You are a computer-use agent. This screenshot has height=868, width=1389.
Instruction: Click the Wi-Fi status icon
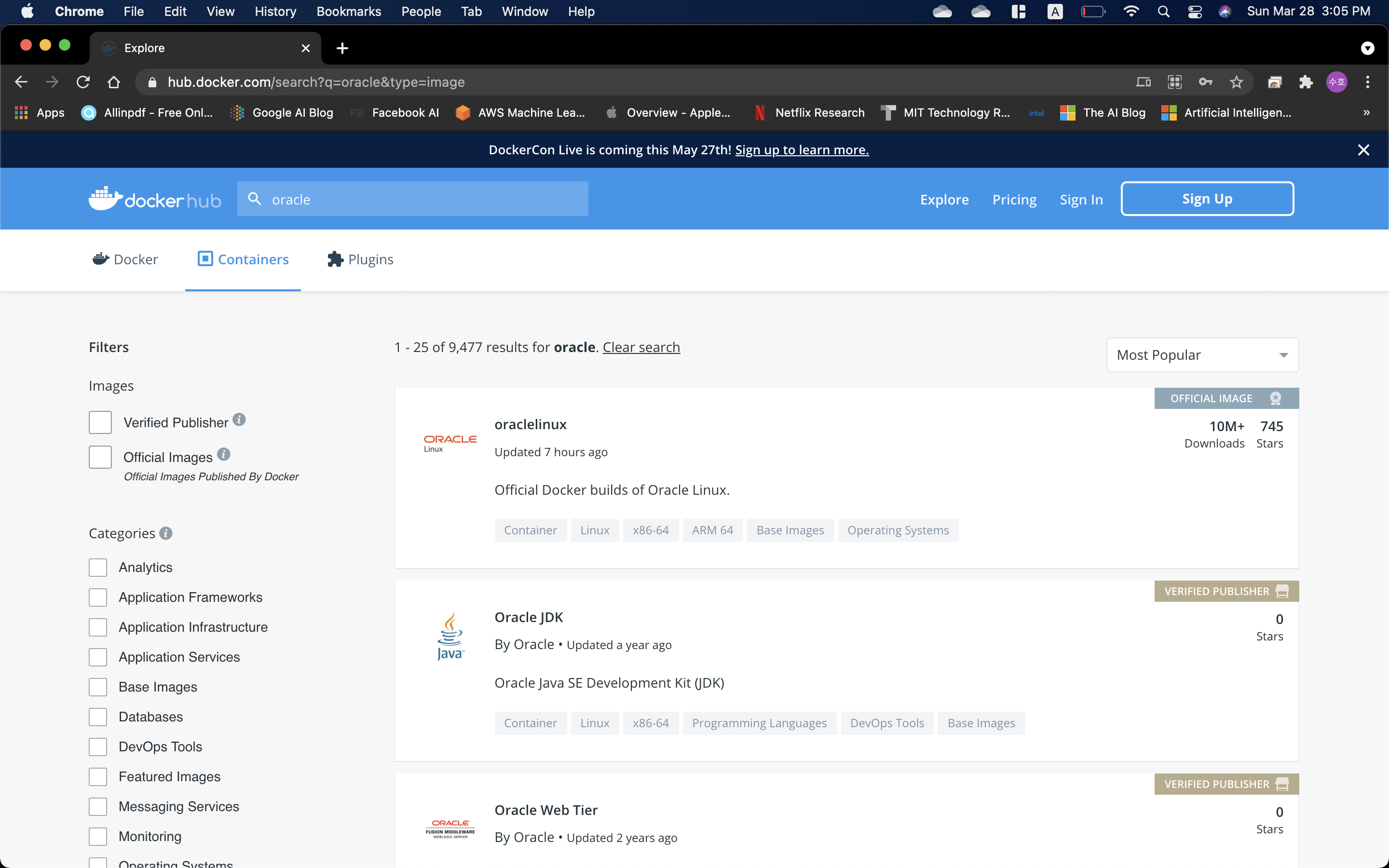tap(1130, 12)
